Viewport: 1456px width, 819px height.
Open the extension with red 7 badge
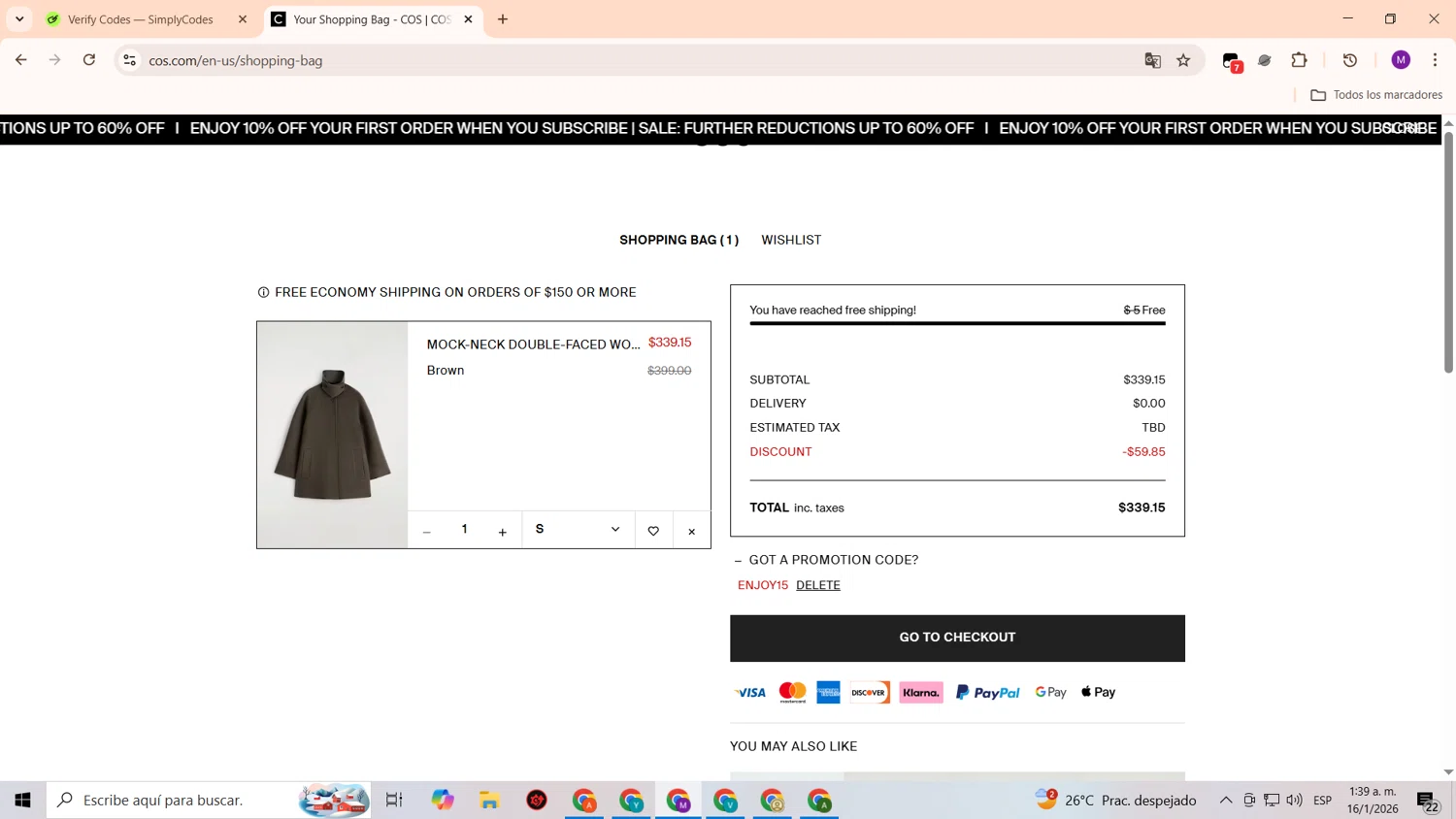point(1232,61)
